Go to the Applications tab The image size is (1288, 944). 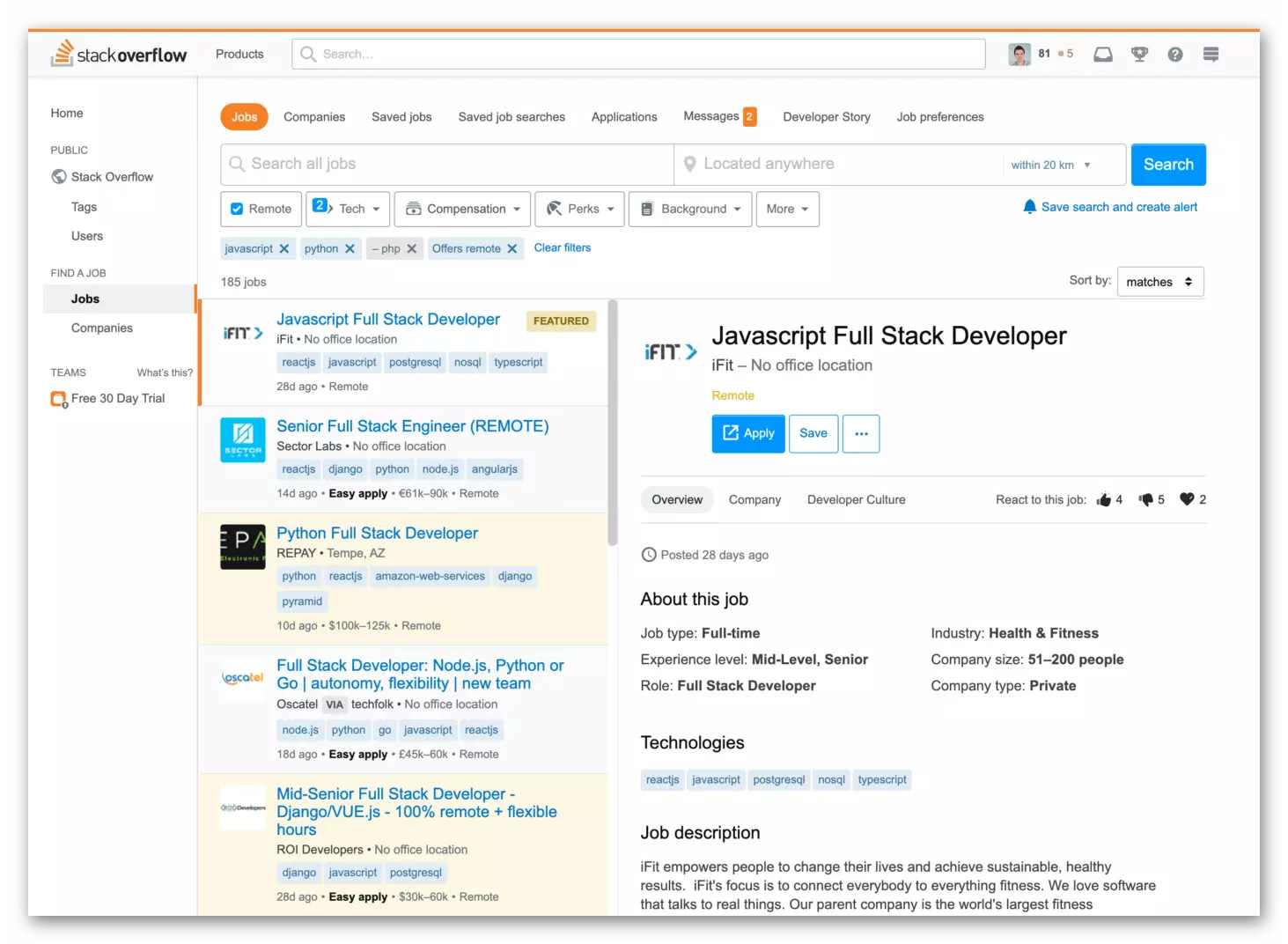coord(624,117)
